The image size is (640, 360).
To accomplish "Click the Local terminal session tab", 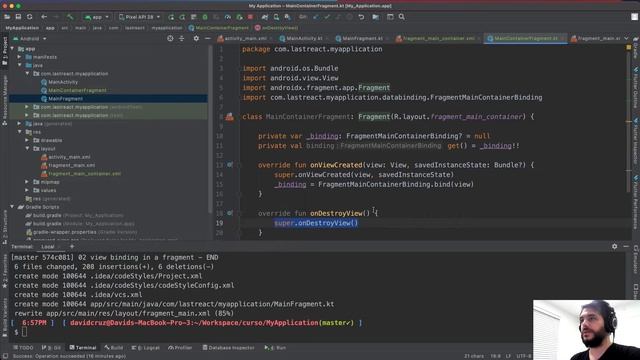I will point(48,247).
